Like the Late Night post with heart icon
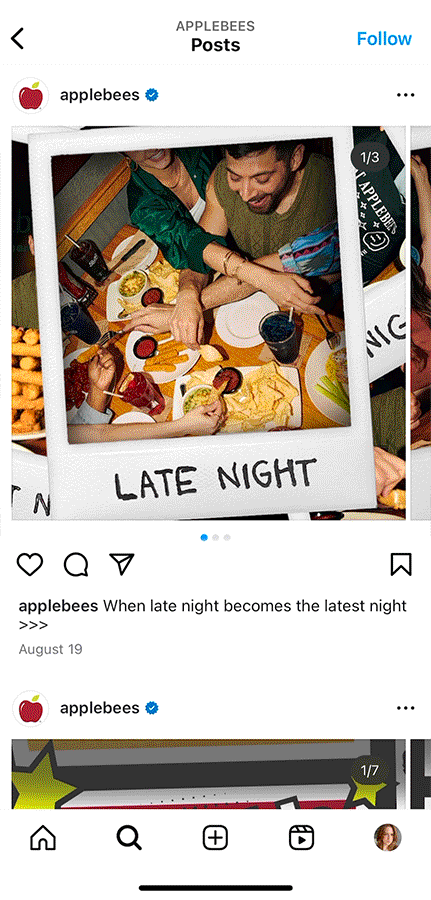Image resolution: width=431 pixels, height=900 pixels. (30, 565)
